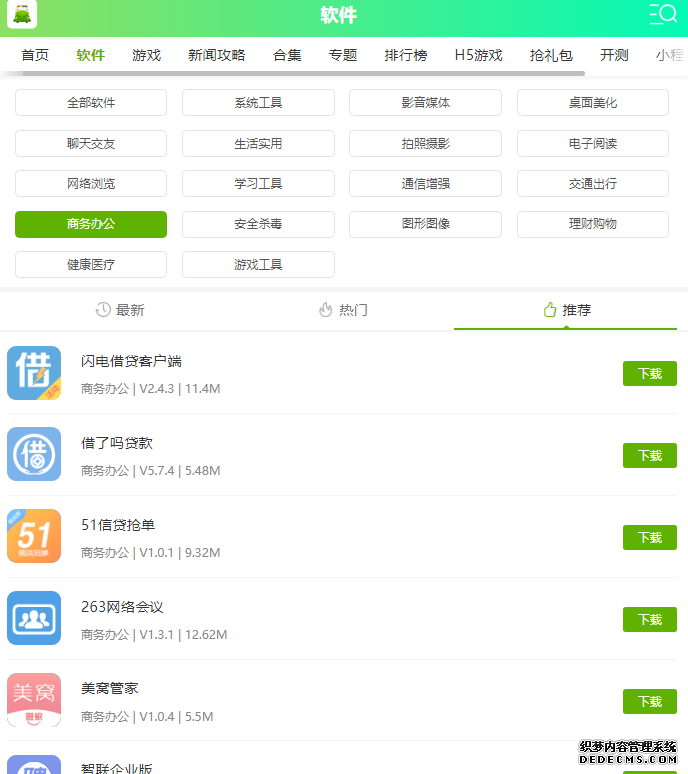The width and height of the screenshot is (688, 774).
Task: Click the 软件 page header title
Action: [339, 15]
